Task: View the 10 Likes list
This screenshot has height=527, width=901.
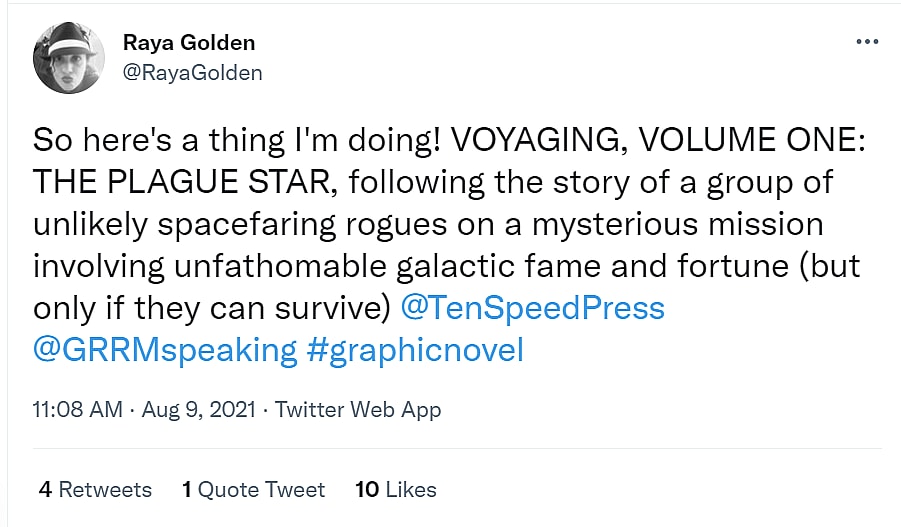Action: click(x=396, y=489)
